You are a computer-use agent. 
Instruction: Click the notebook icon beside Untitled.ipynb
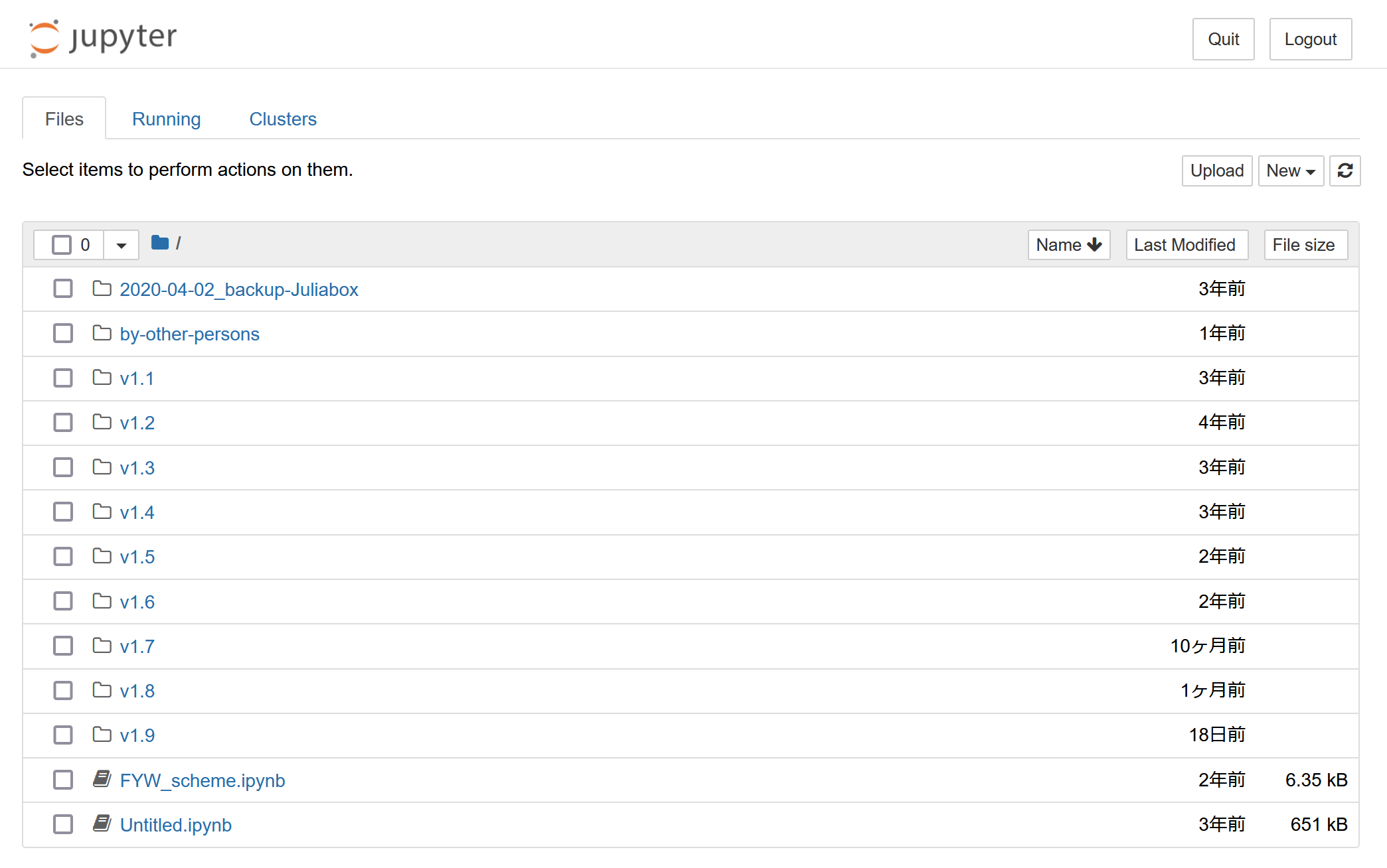click(x=102, y=824)
